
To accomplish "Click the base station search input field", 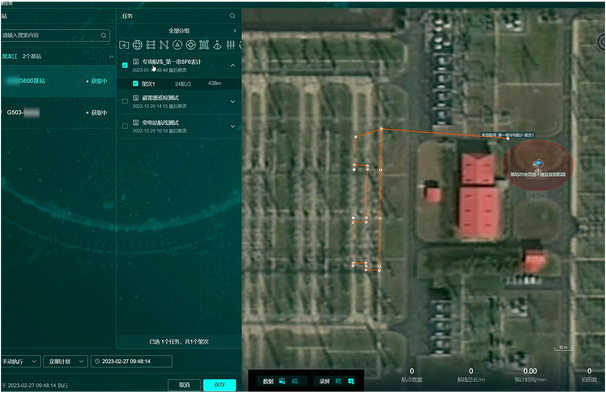I will (55, 35).
